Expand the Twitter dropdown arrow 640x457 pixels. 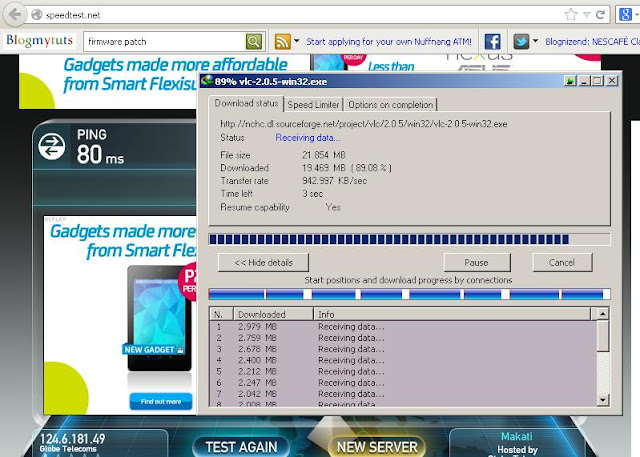536,41
